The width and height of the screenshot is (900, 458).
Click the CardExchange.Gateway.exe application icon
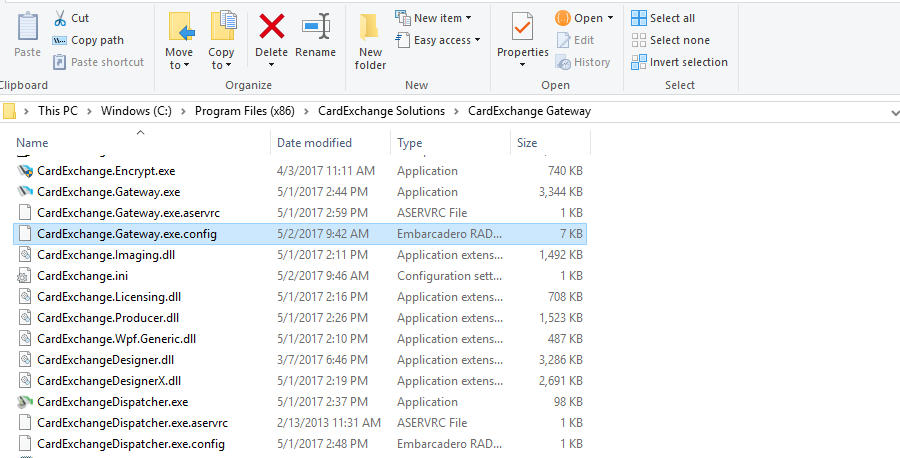25,192
